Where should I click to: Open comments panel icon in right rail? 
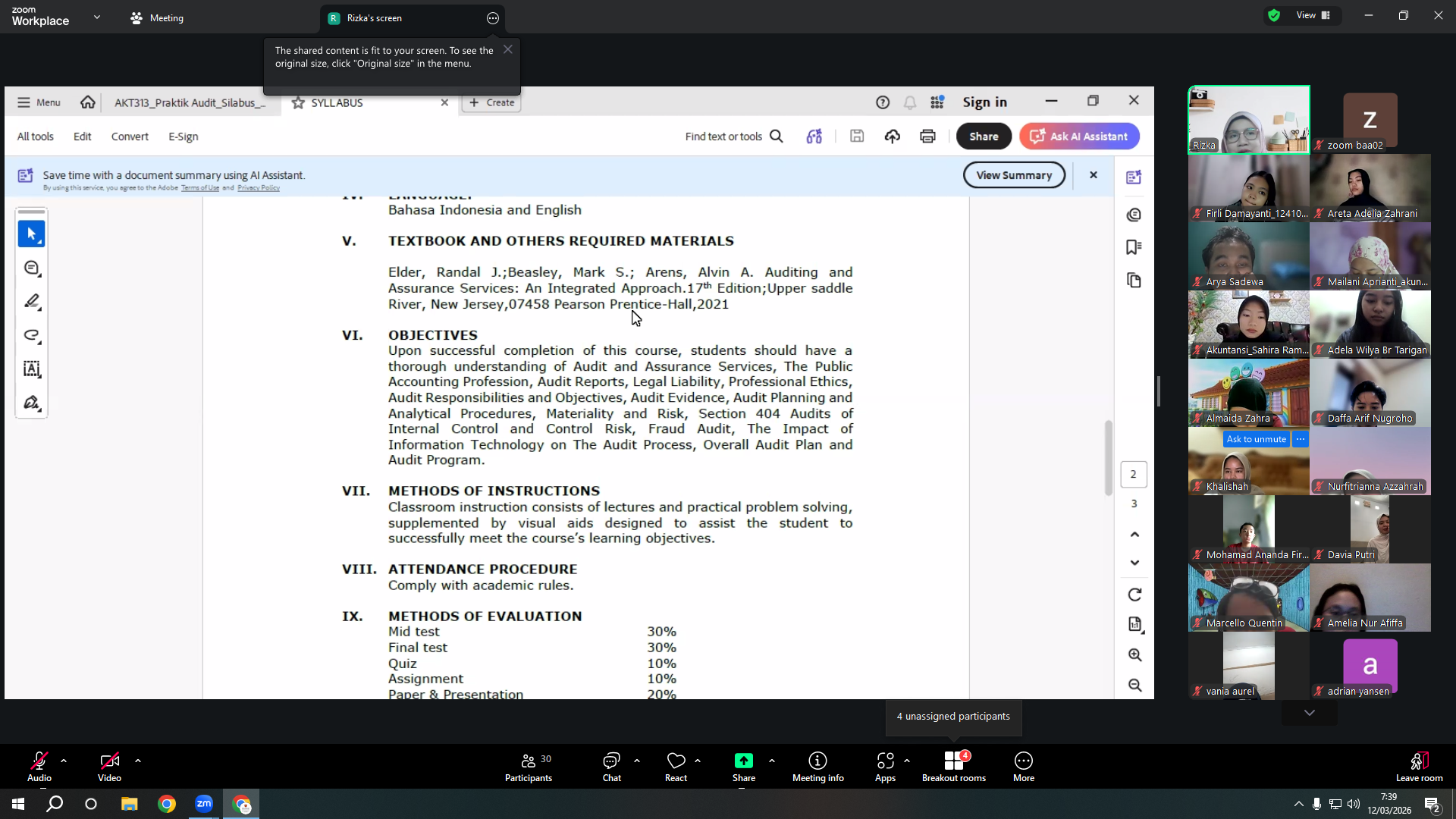1134,215
